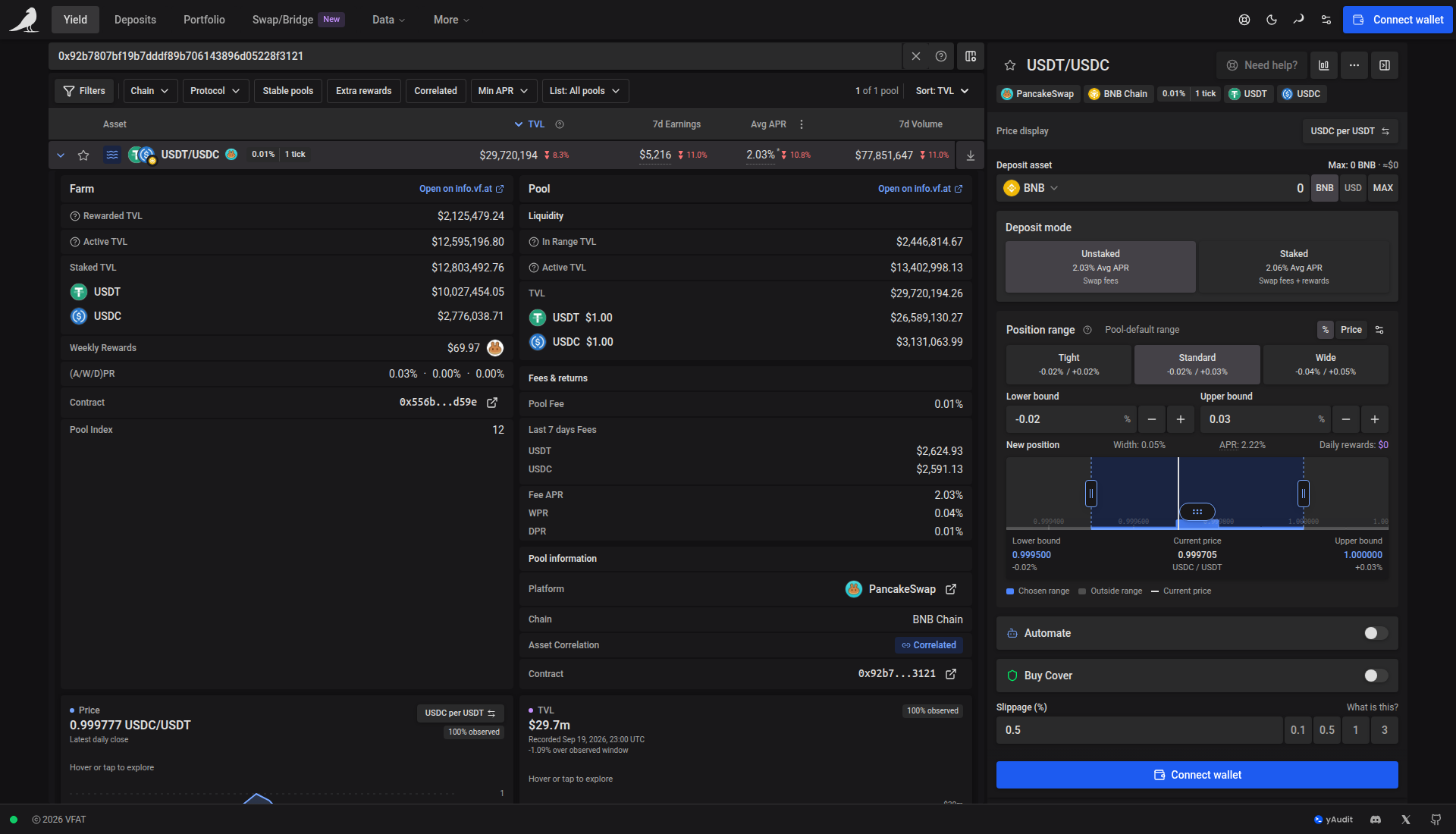Enable the Automate toggle
Screen dimensions: 1456x834
[1376, 633]
